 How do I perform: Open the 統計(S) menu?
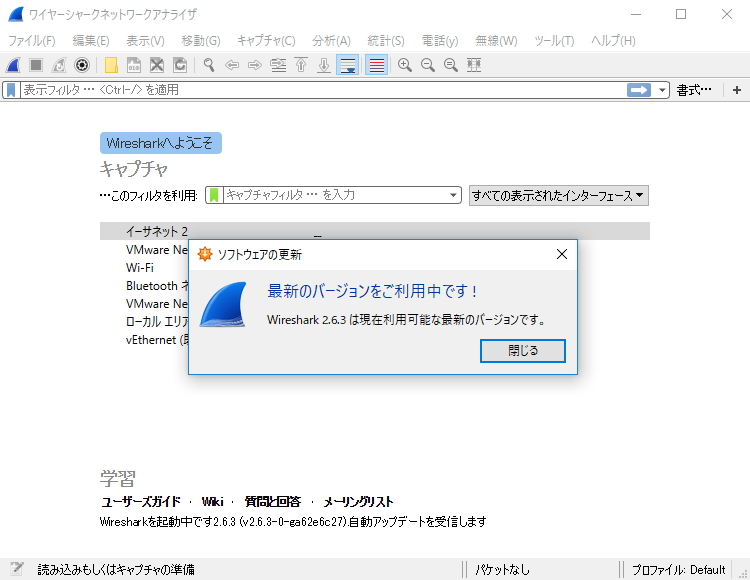(x=386, y=41)
